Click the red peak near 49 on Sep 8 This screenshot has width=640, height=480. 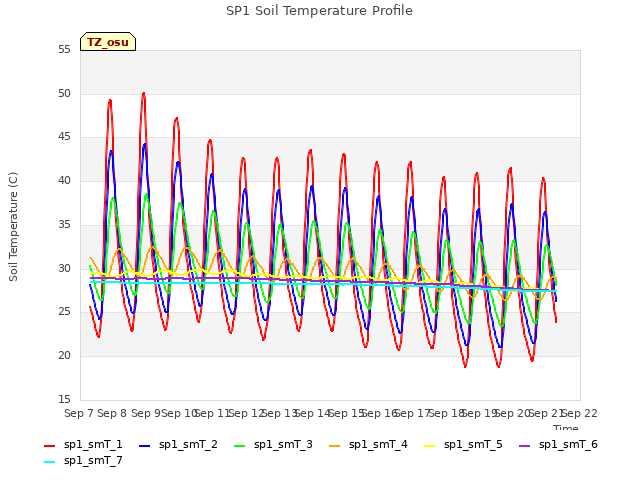pos(110,101)
